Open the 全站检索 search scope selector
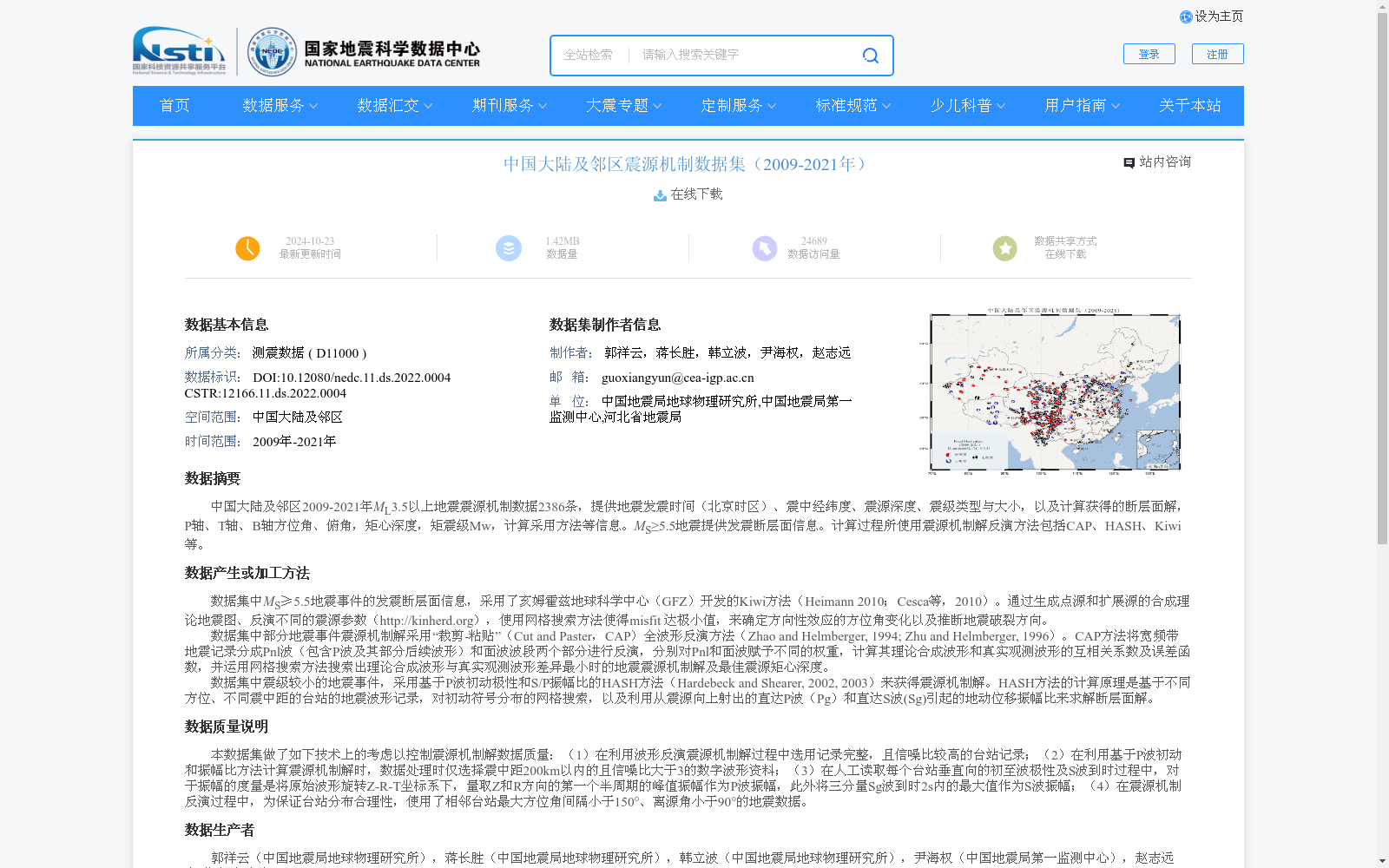Viewport: 1389px width, 868px height. coord(589,55)
